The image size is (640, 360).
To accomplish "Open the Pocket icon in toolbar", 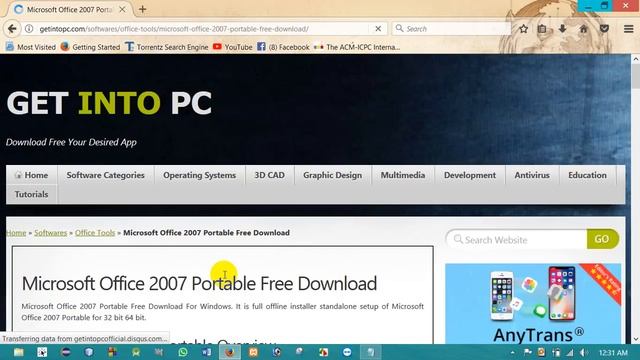I will point(604,29).
